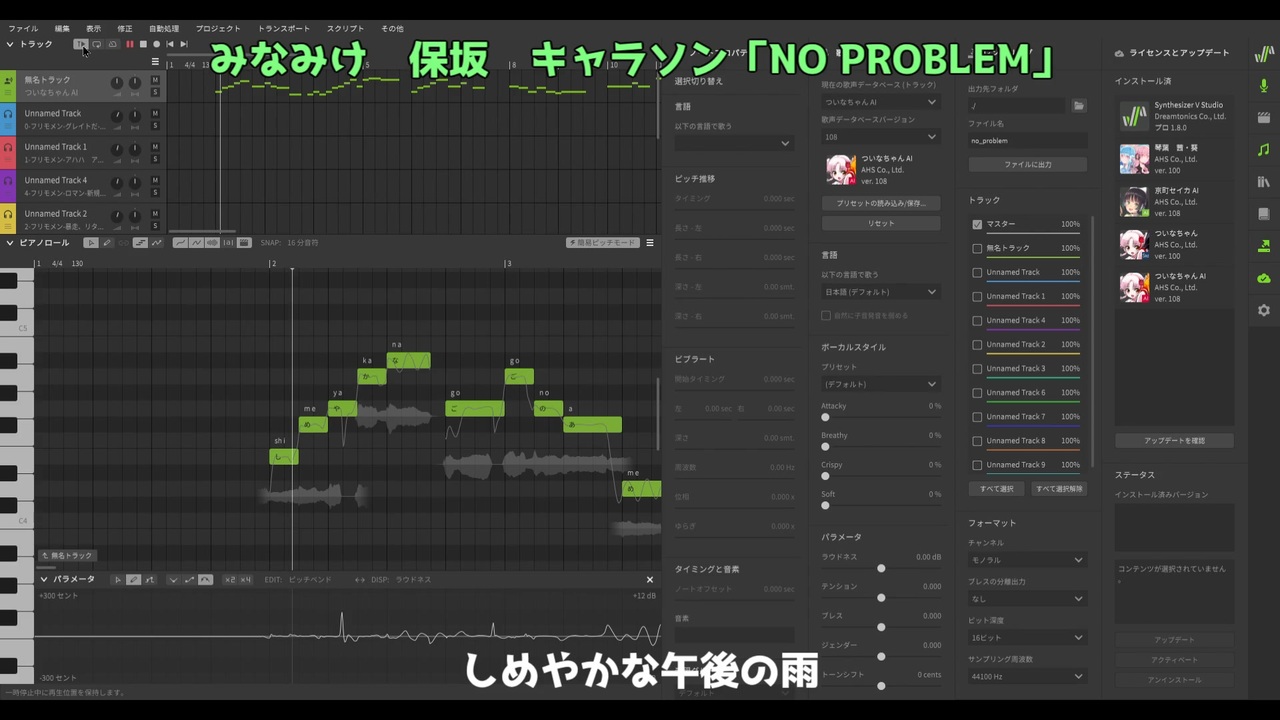1280x720 pixels.
Task: Adjust the ラウドネス parameter slider
Action: pyautogui.click(x=881, y=569)
